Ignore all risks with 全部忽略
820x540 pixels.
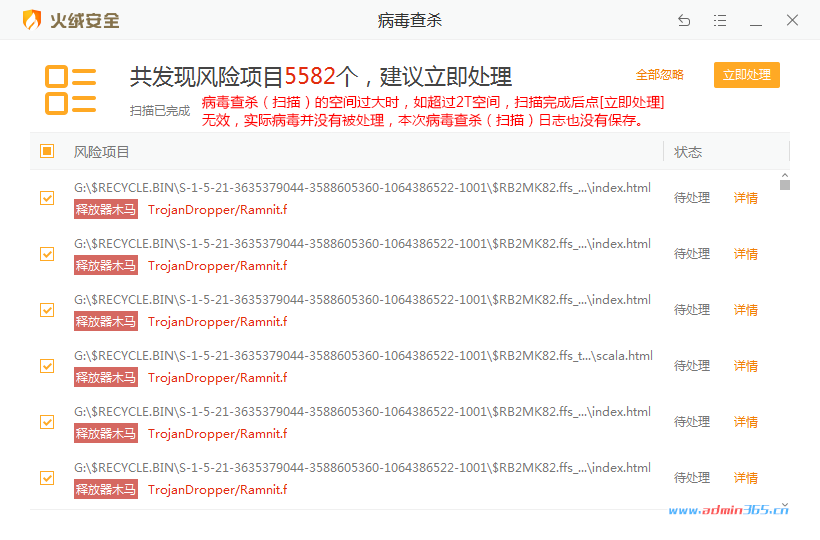coord(659,75)
